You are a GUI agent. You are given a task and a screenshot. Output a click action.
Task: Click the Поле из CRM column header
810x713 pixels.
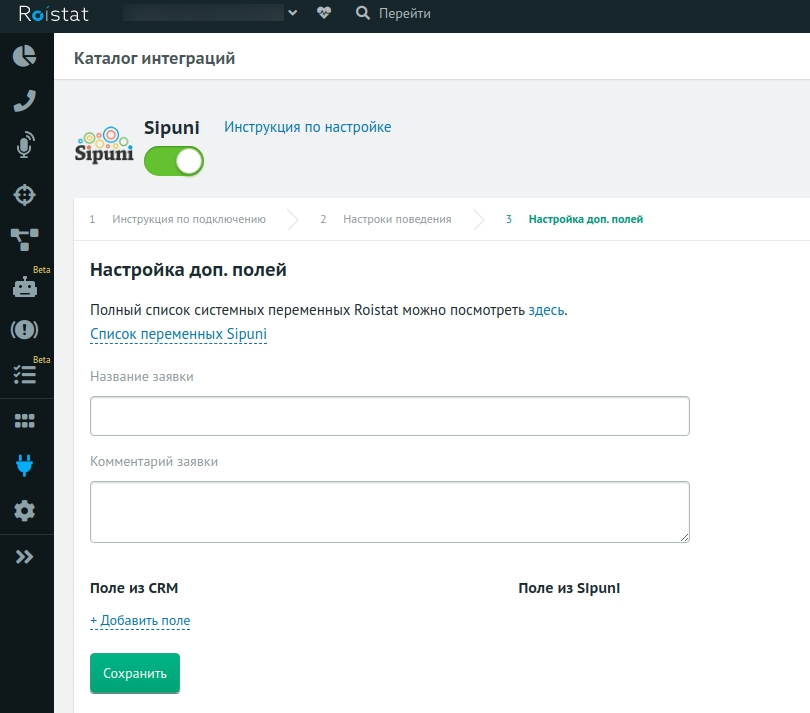pos(134,588)
